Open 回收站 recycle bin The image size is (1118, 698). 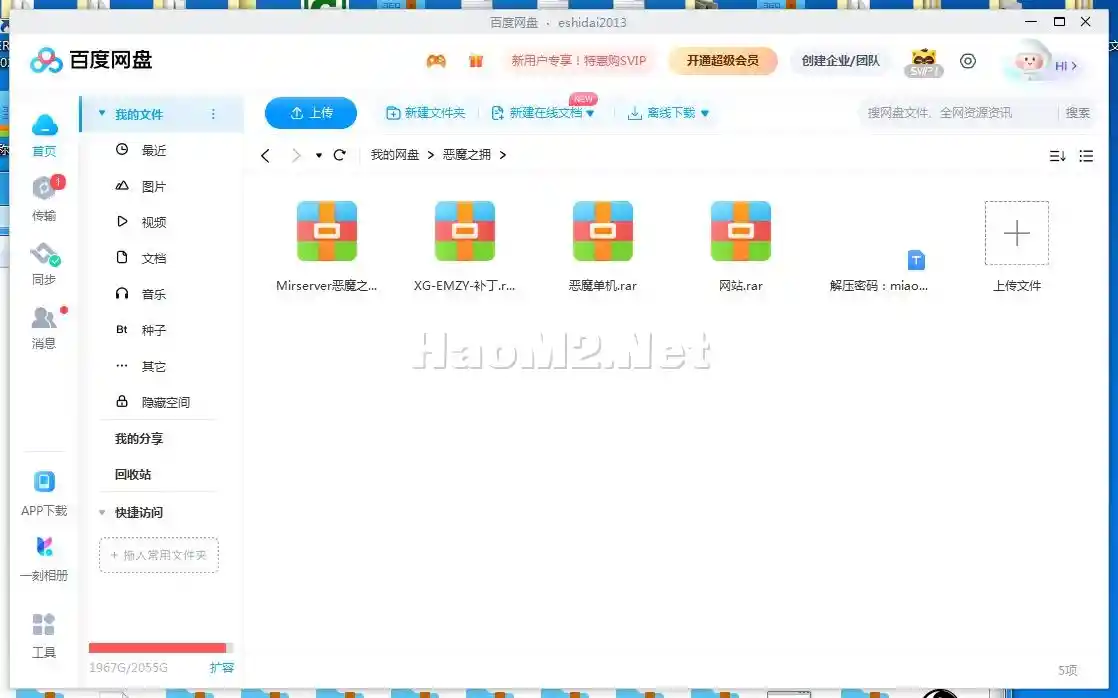pos(133,474)
